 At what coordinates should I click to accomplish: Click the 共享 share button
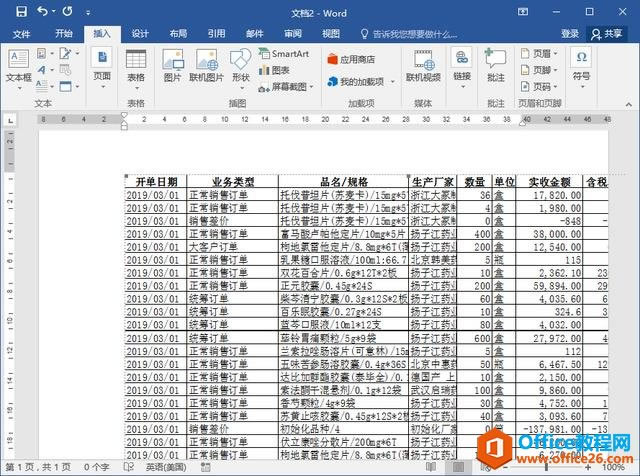pos(607,33)
